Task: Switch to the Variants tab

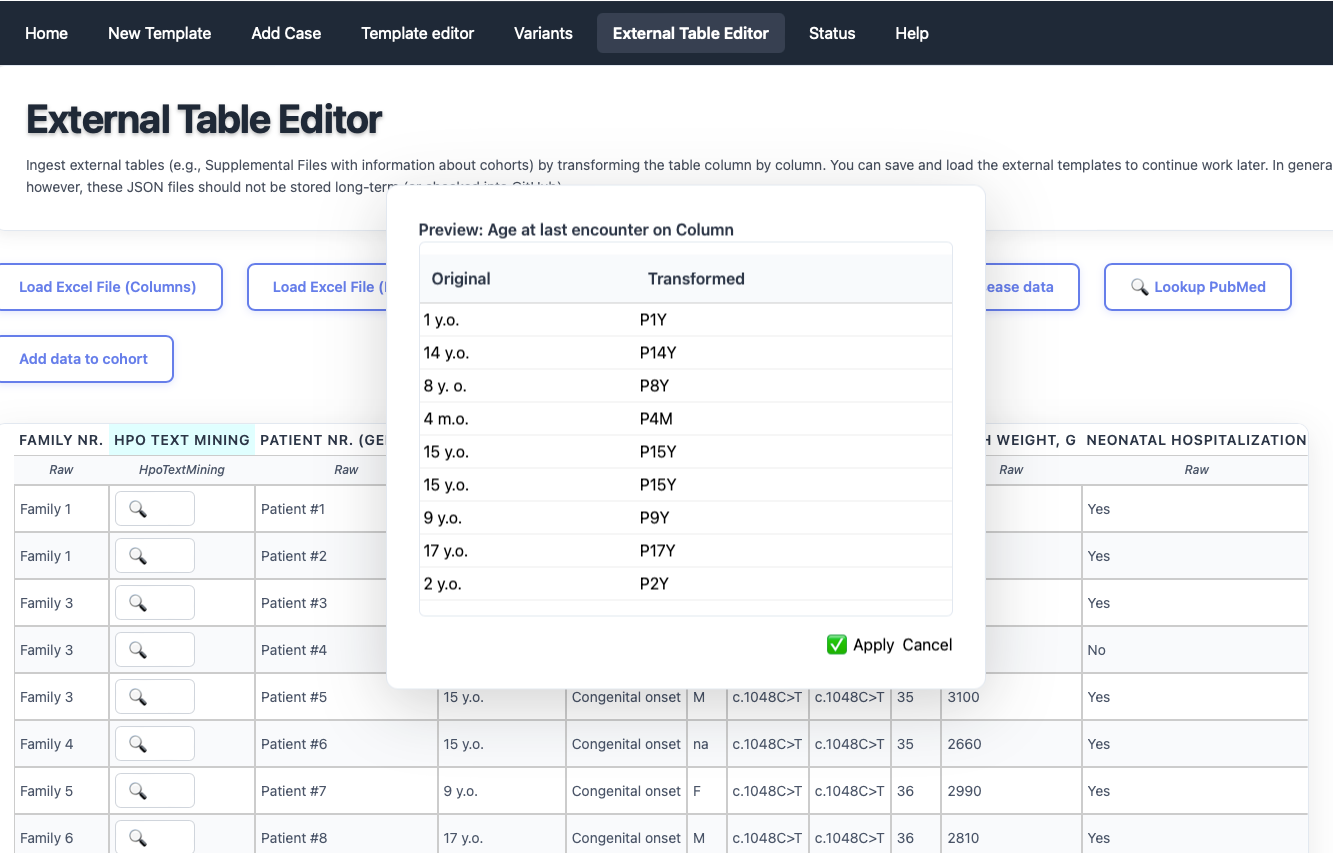Action: [543, 33]
